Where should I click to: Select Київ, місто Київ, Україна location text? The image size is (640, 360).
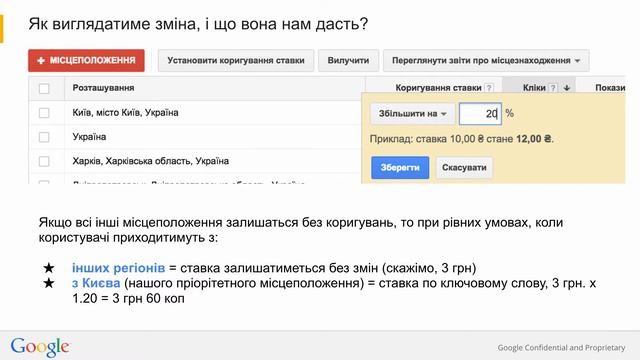[125, 113]
